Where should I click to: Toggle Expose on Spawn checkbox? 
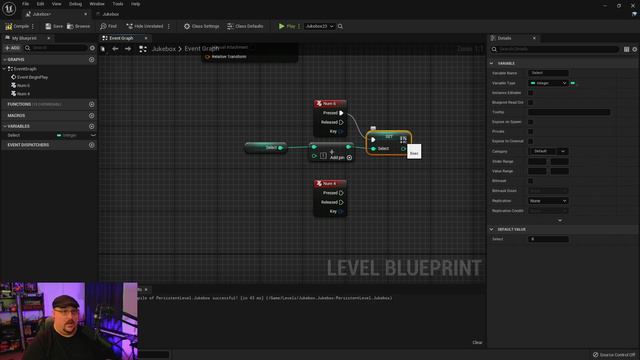pyautogui.click(x=530, y=122)
